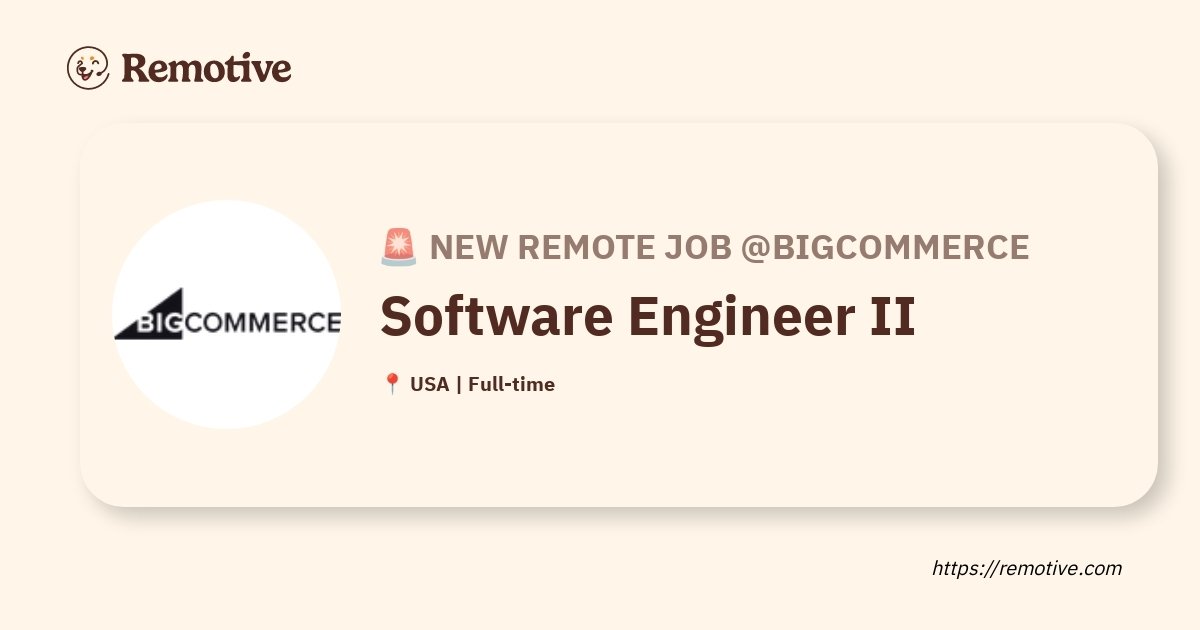The width and height of the screenshot is (1200, 630).
Task: Click the BIG text inside the triangle
Action: coord(160,322)
